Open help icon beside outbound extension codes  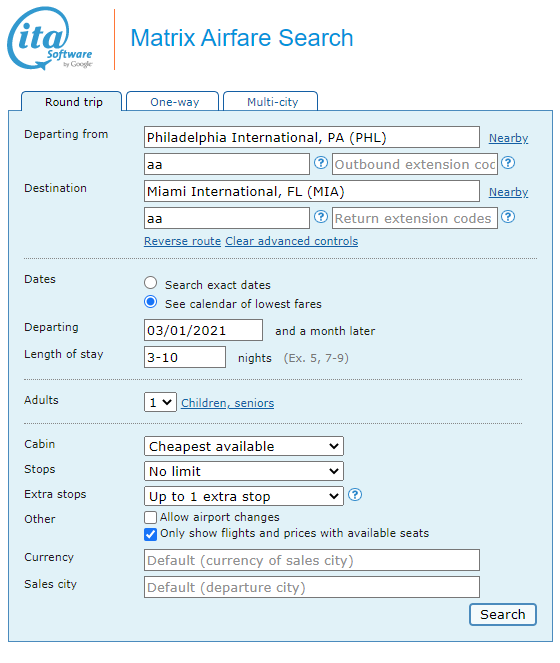[508, 163]
